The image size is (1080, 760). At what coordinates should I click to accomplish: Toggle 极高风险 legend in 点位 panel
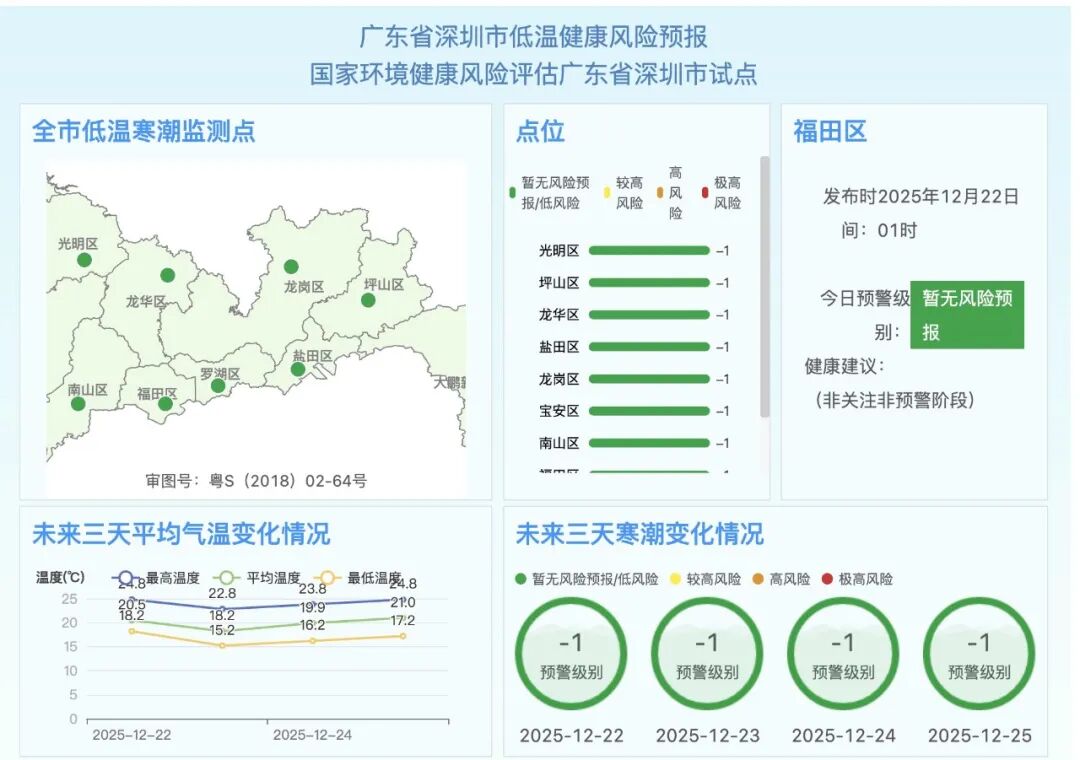pyautogui.click(x=722, y=193)
